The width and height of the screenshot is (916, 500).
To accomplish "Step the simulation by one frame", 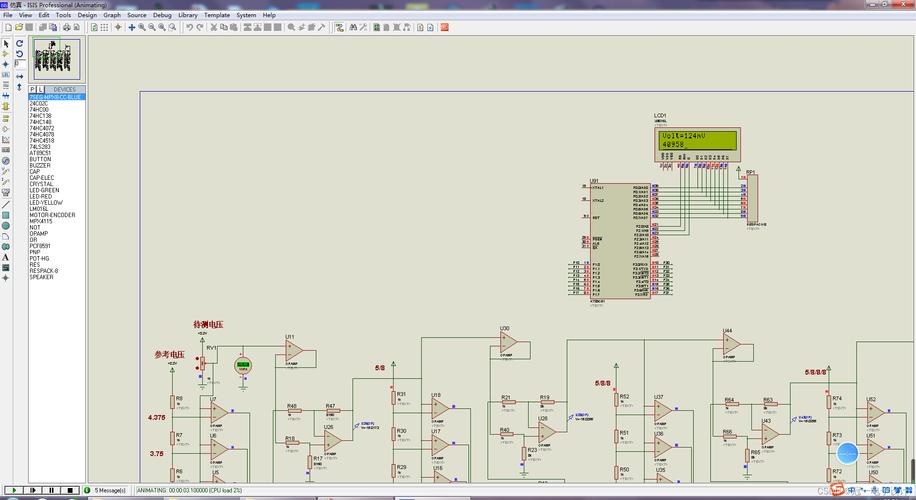I will 32,490.
